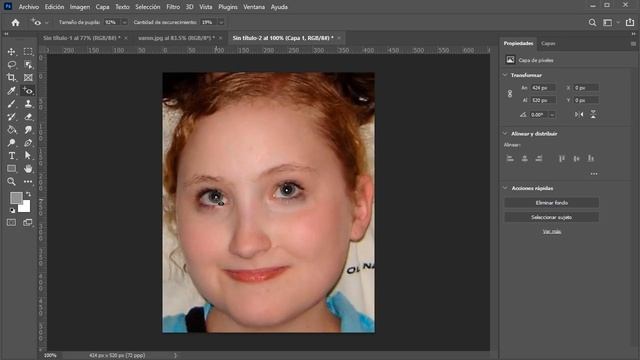Align vertical centers icon
Viewport: 640px width, 360px height.
coord(576,158)
